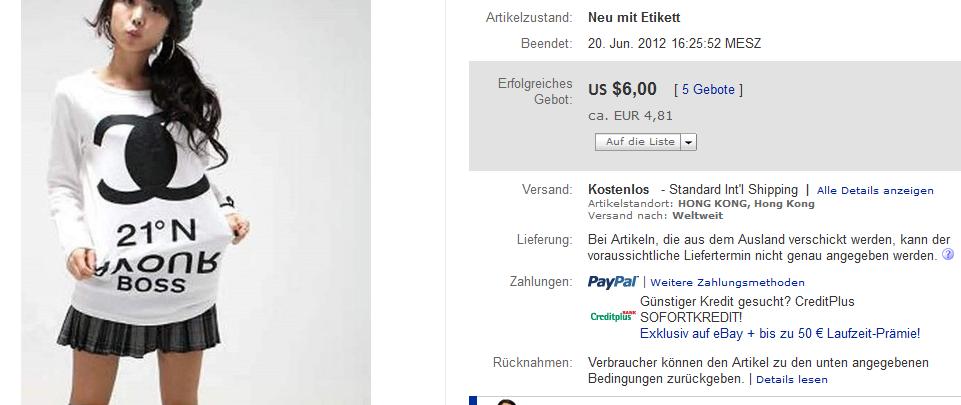Click the US $6,00 winning bid price

623,89
